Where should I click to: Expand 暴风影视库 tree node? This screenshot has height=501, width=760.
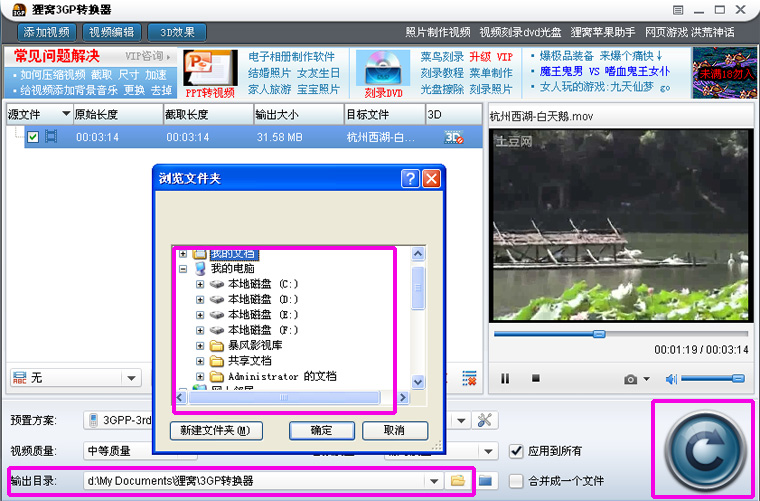[x=200, y=346]
